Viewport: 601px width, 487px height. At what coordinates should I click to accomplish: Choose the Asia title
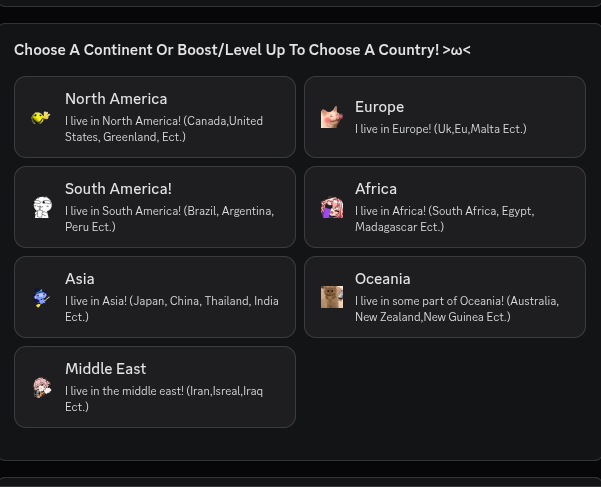point(80,279)
